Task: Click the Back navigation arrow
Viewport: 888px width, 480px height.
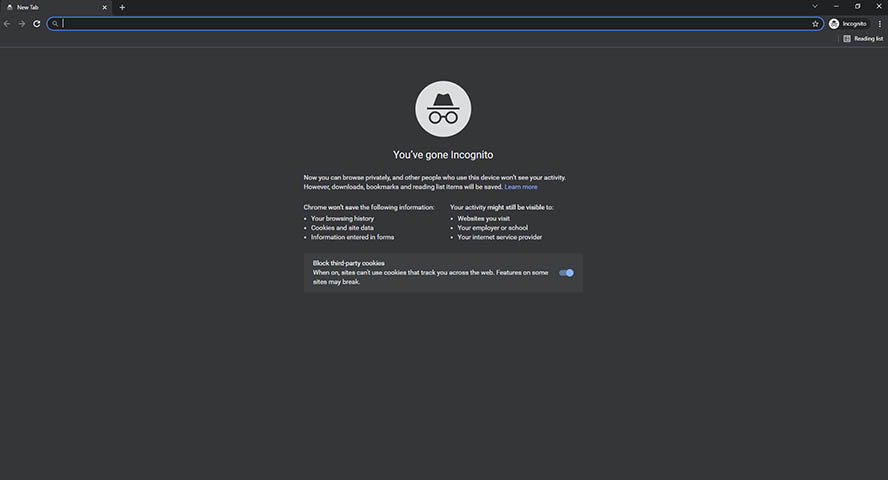Action: tap(8, 23)
